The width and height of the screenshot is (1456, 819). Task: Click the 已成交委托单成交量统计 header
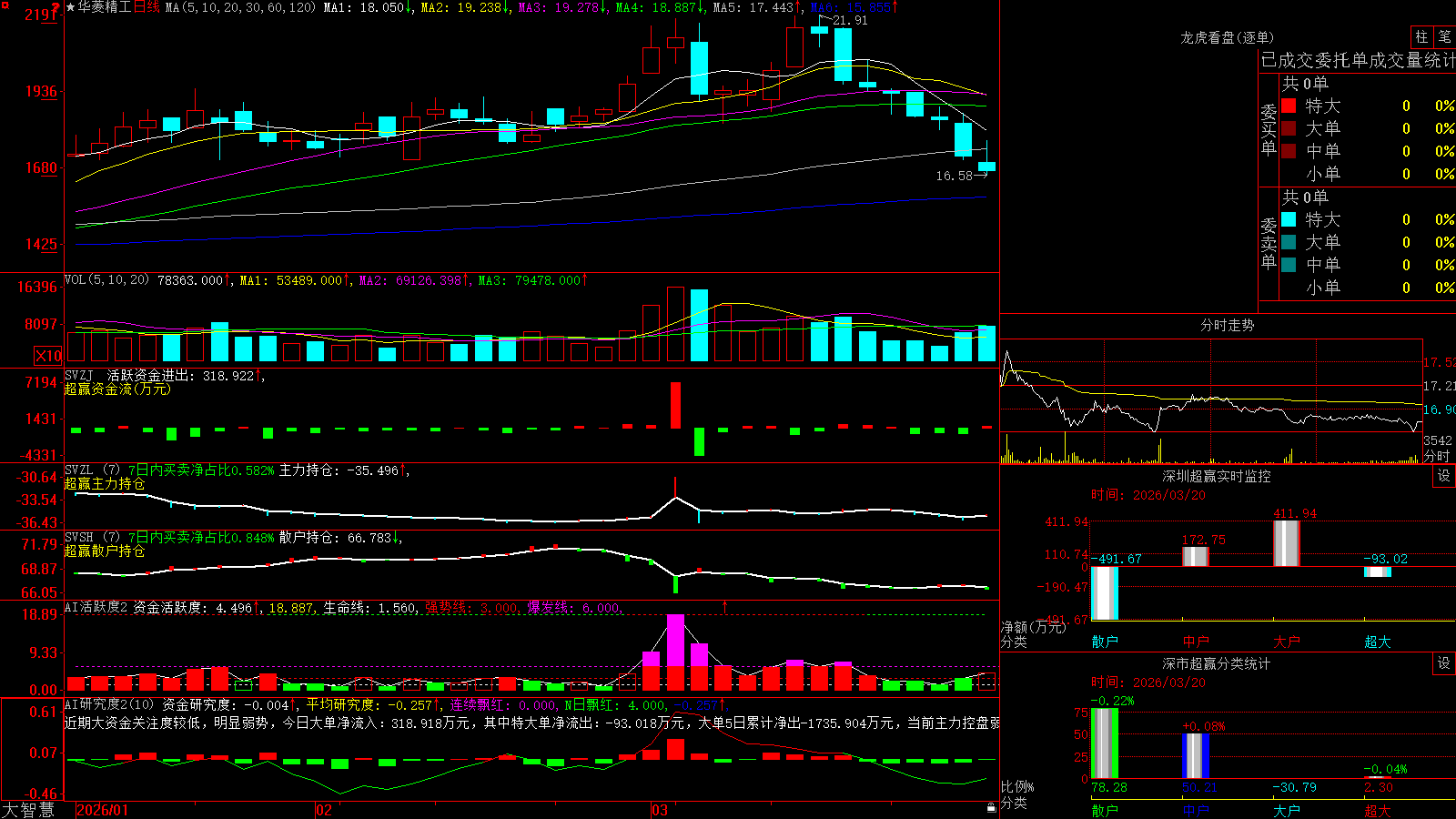[1358, 60]
